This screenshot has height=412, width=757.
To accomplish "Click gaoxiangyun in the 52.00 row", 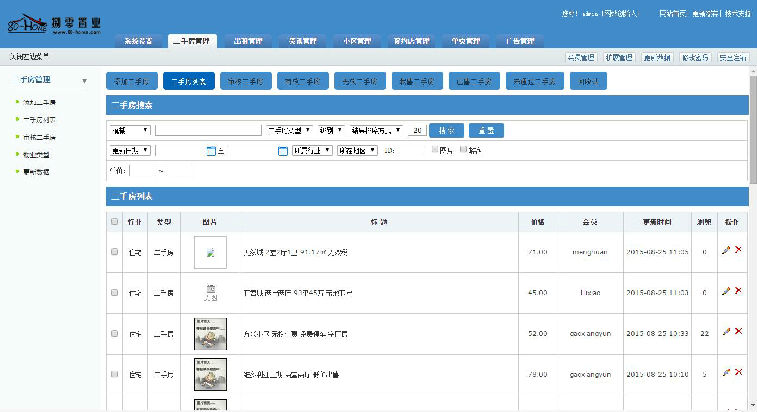I will [x=590, y=334].
